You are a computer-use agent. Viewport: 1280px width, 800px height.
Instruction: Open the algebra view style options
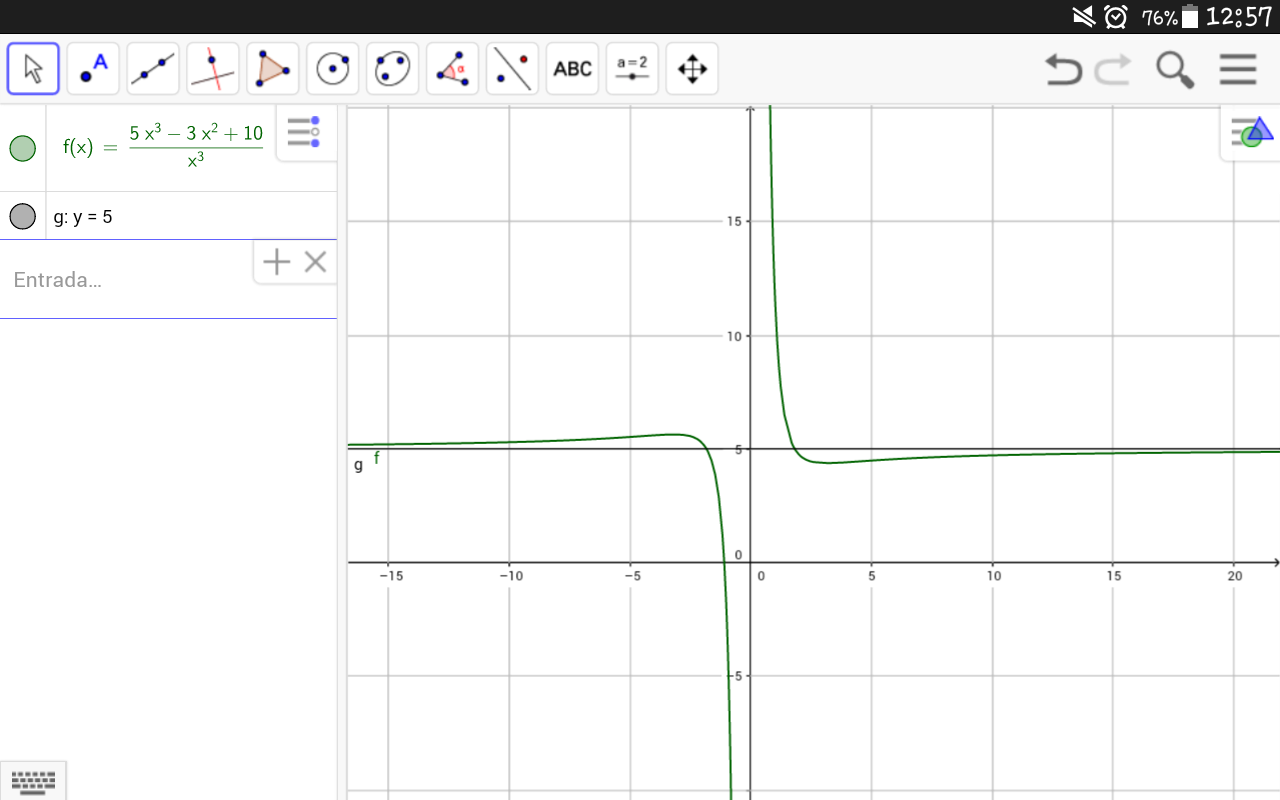(303, 132)
